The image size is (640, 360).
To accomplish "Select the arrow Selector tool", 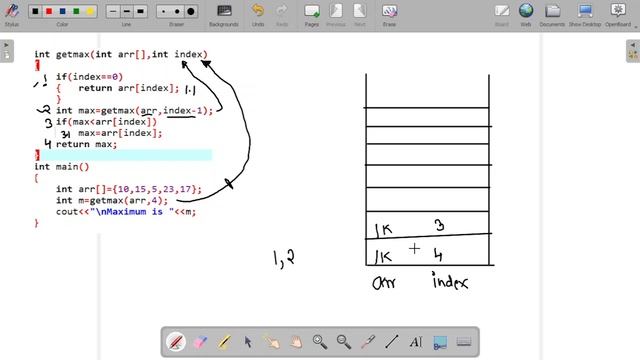I will point(248,342).
